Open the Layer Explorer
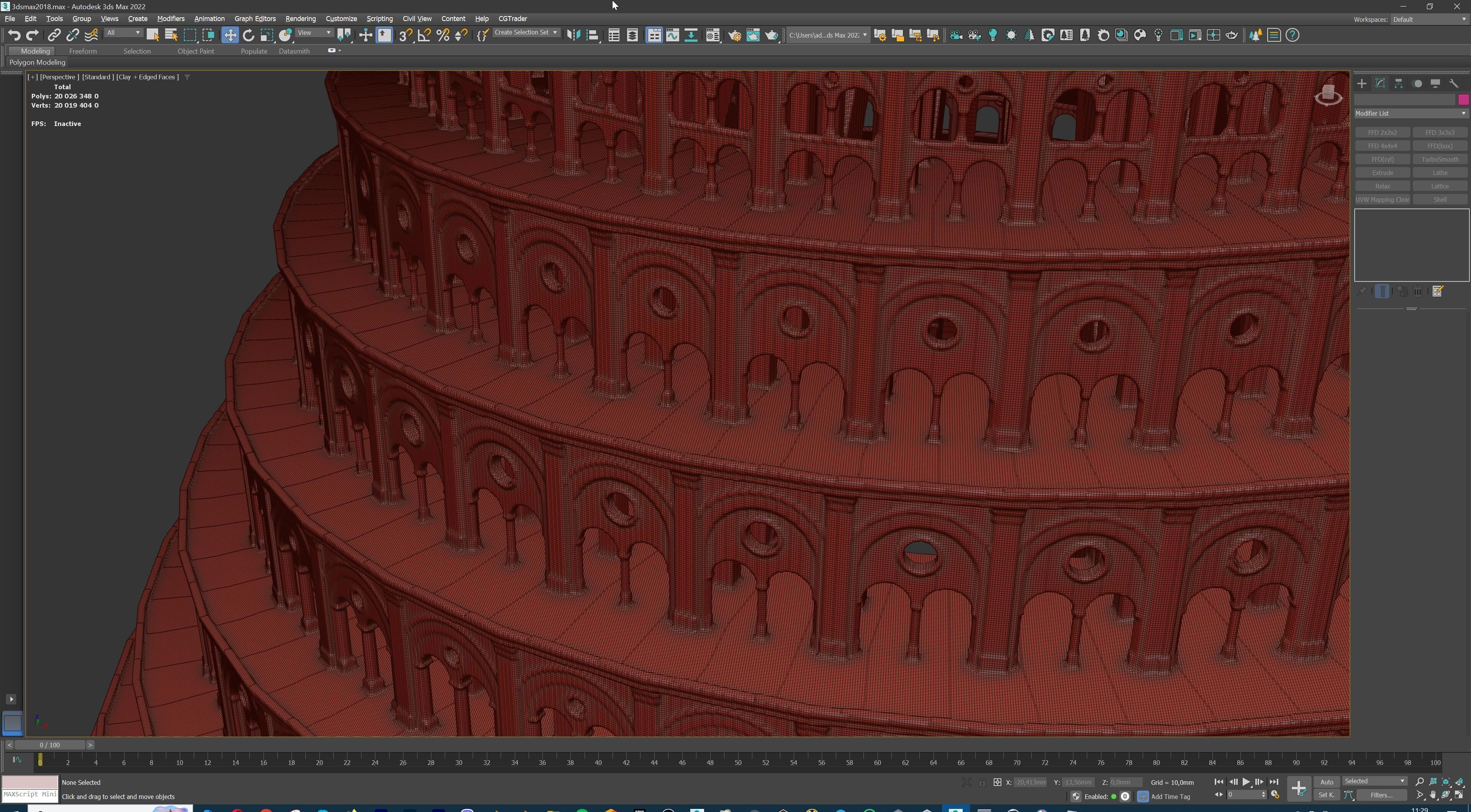 coord(632,35)
